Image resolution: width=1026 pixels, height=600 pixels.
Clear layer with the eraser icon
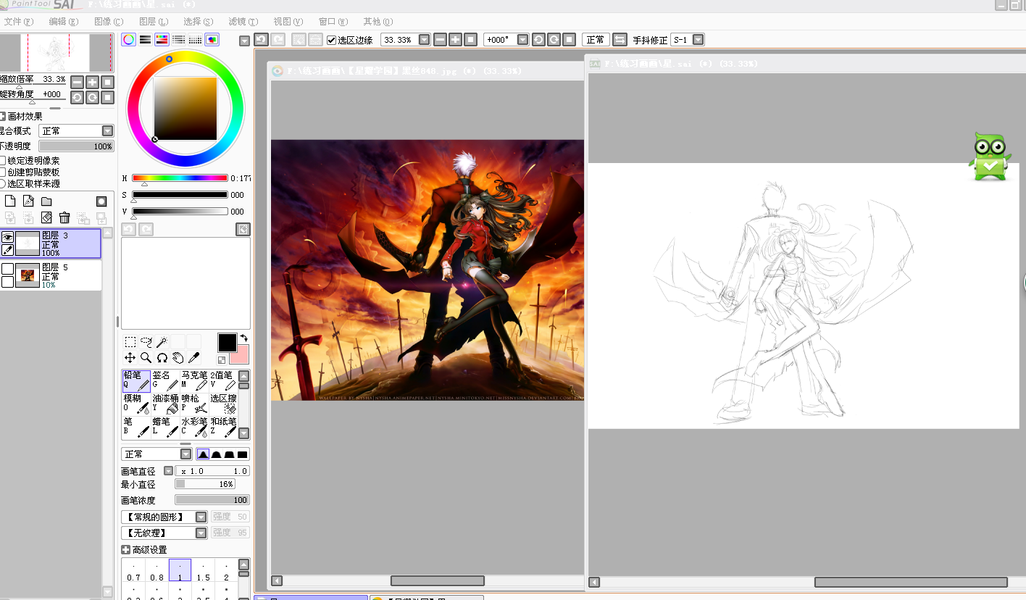(46, 217)
